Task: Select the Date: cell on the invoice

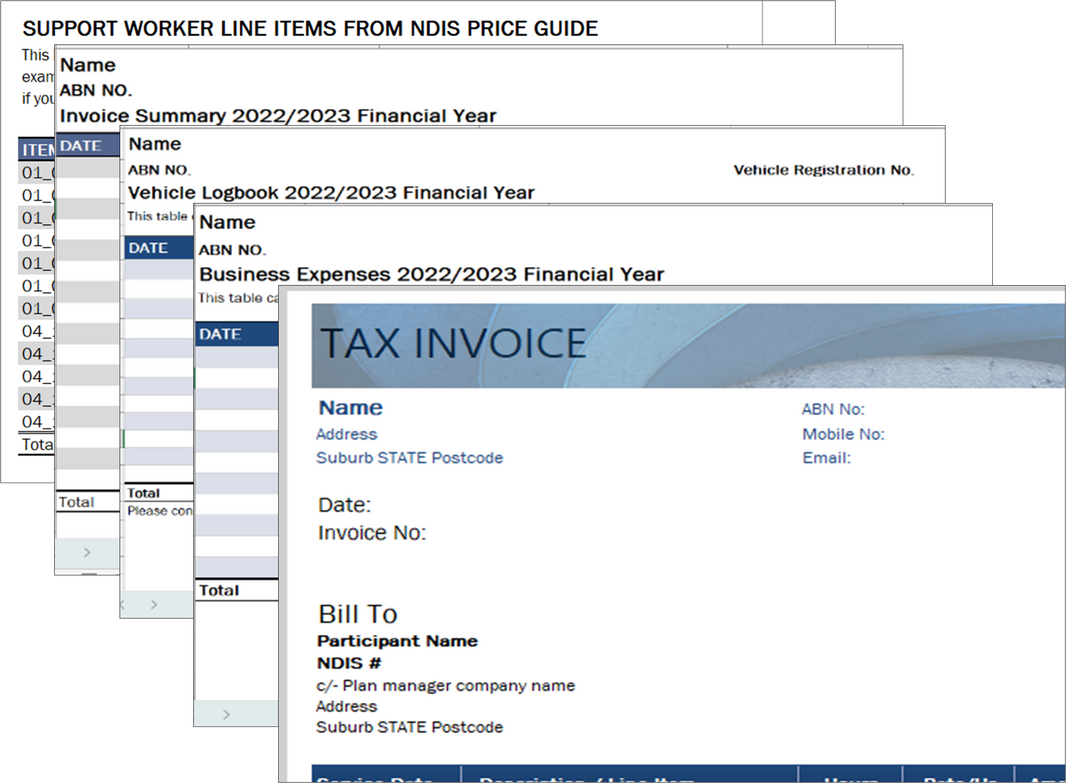Action: click(x=345, y=505)
